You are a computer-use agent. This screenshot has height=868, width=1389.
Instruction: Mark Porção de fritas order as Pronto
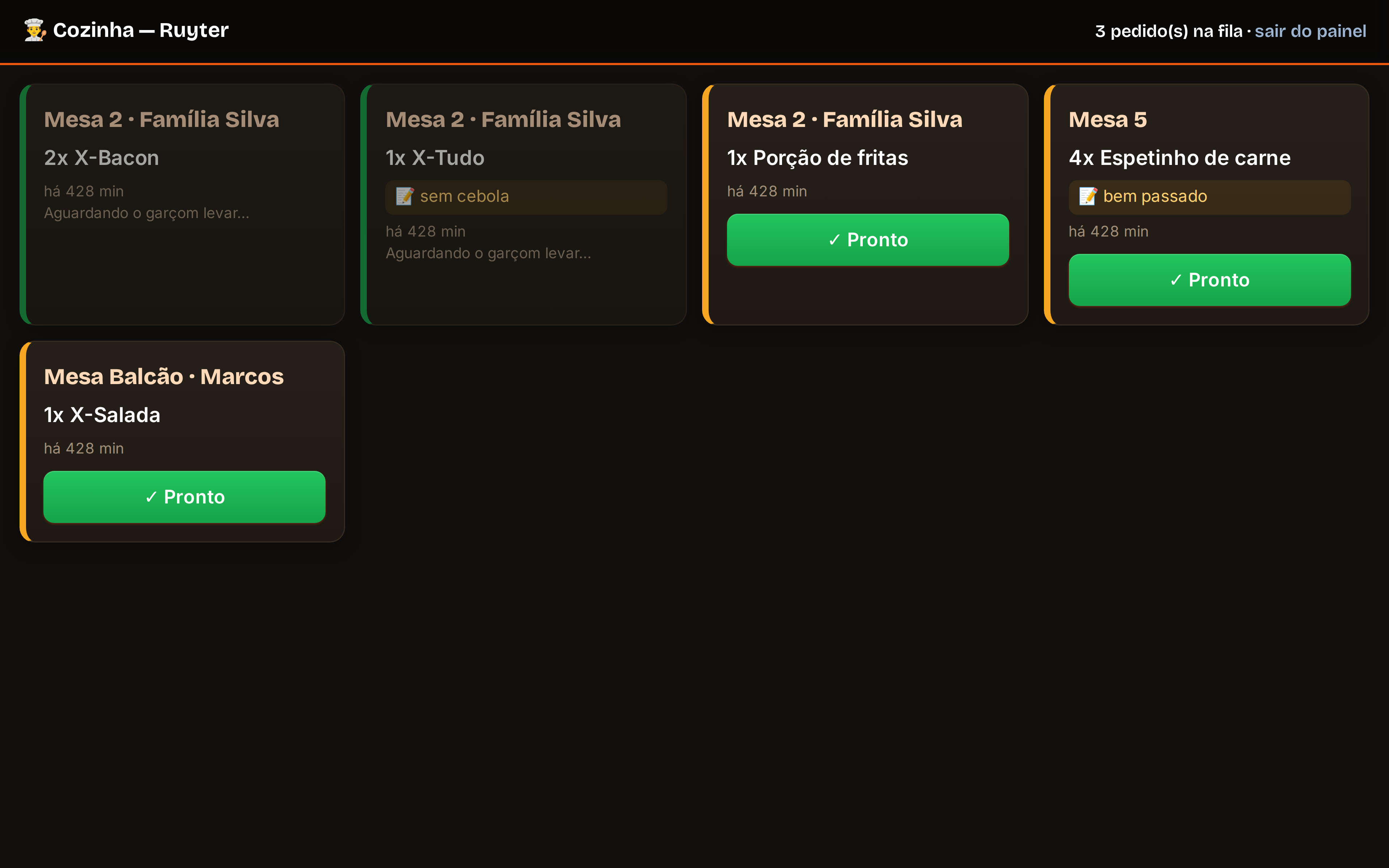[x=868, y=240]
